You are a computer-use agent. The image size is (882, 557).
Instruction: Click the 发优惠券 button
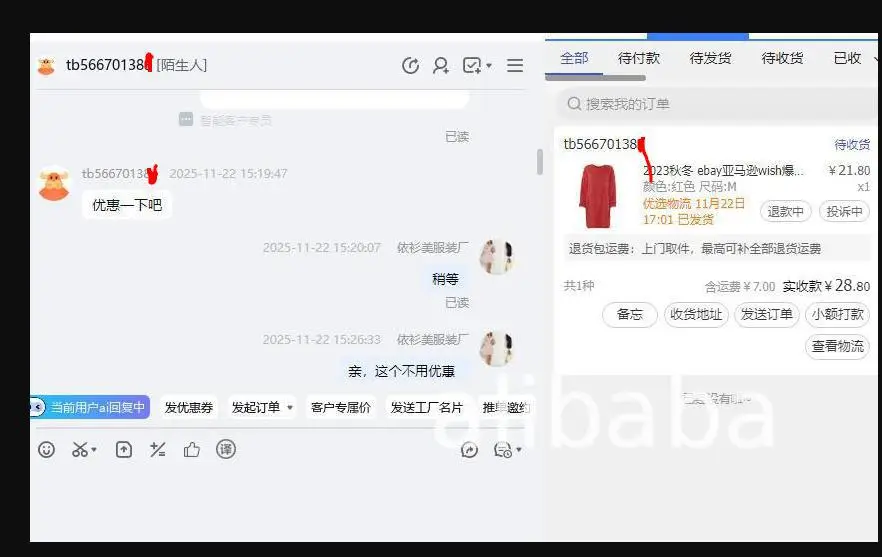click(x=188, y=407)
